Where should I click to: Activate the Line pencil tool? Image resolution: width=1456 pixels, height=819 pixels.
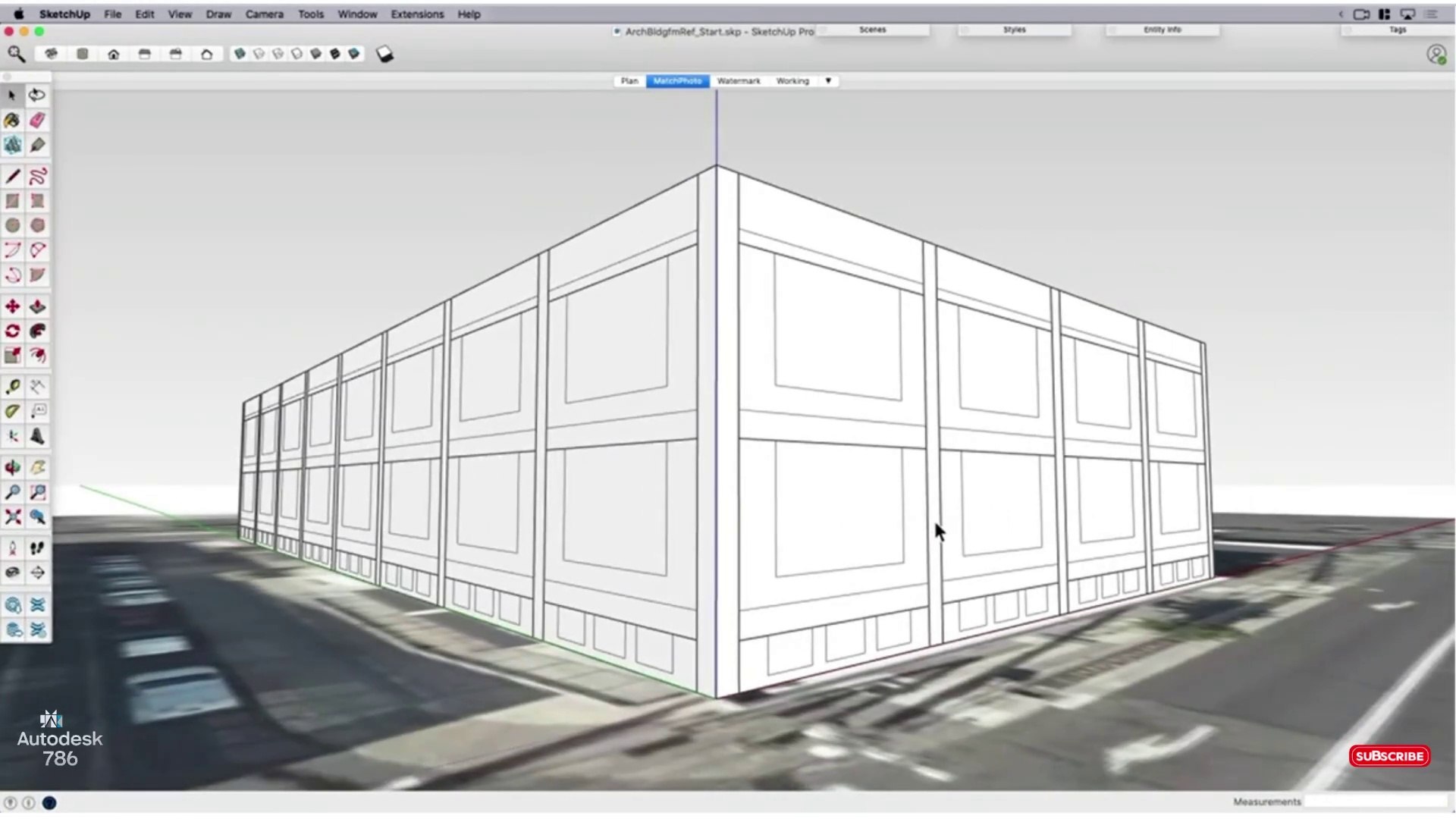(12, 177)
